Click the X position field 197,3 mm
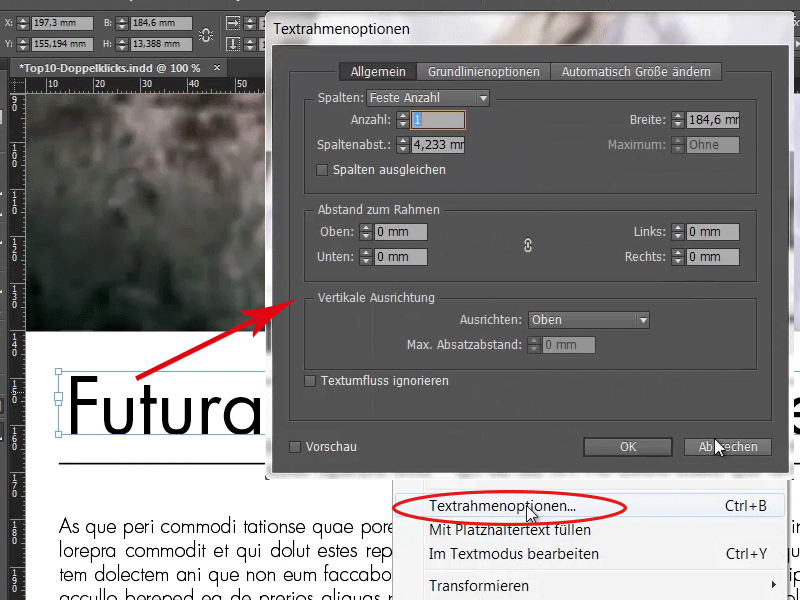The image size is (800, 600). tap(62, 23)
